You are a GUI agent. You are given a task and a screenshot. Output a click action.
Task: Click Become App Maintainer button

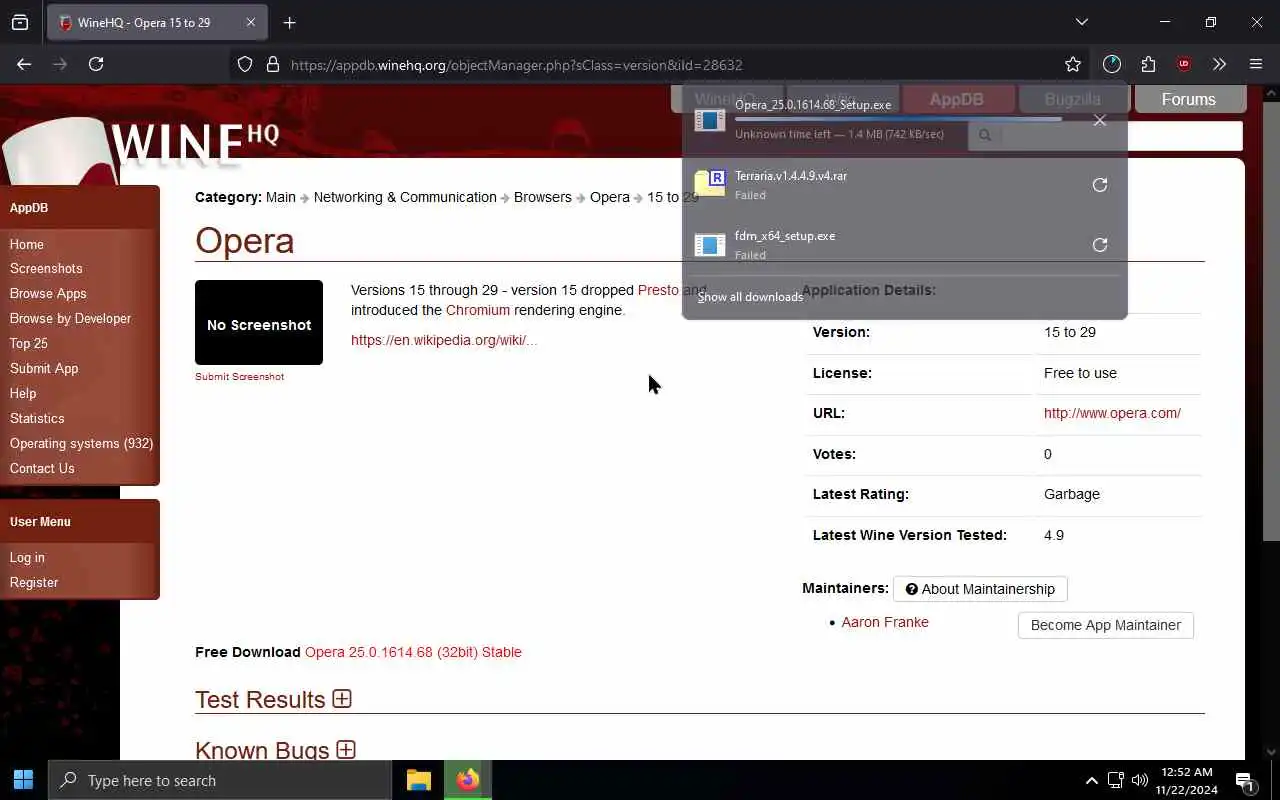coord(1105,625)
